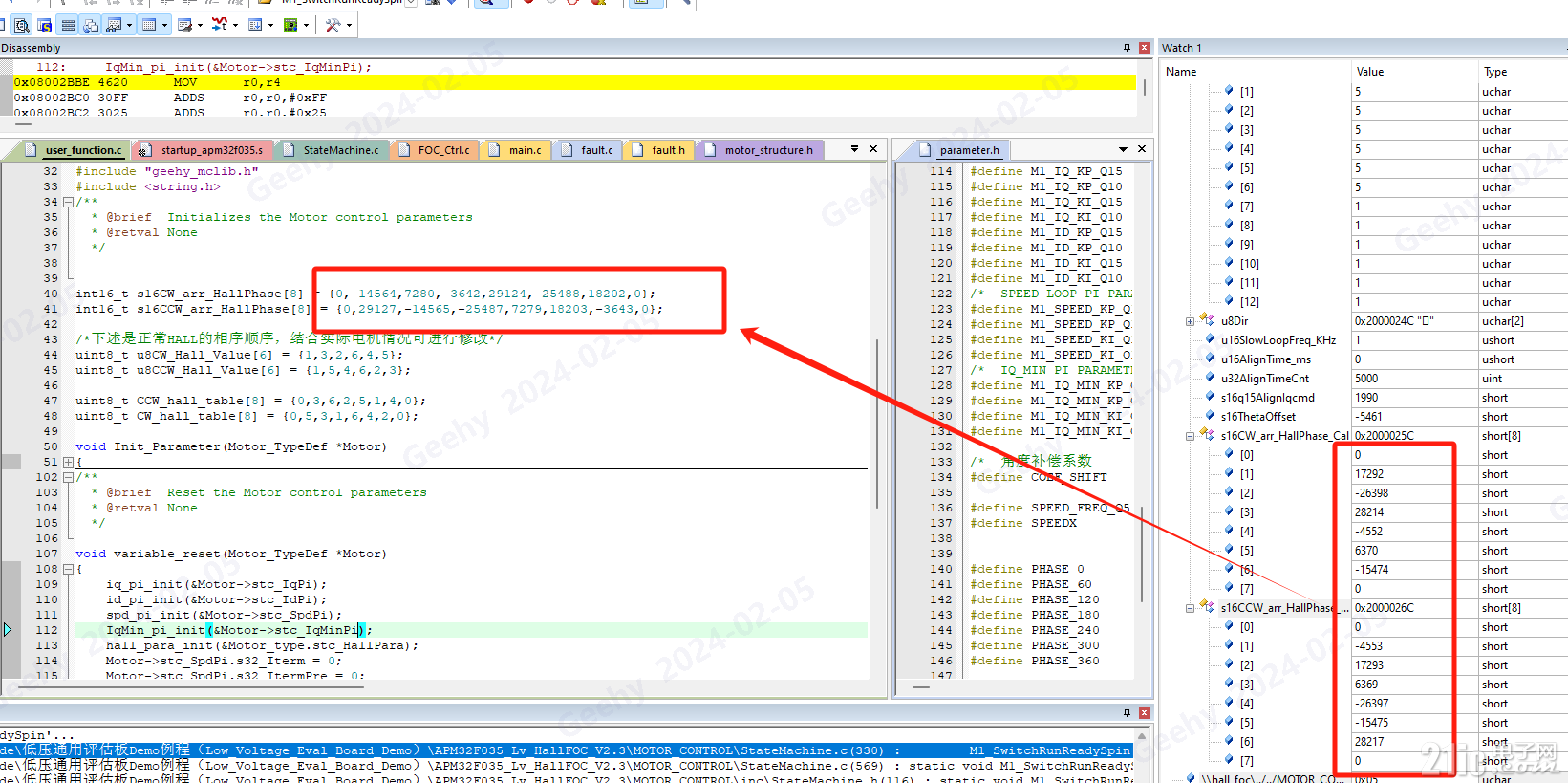
Task: Switch to the motor_structure.h tab
Action: coord(759,150)
